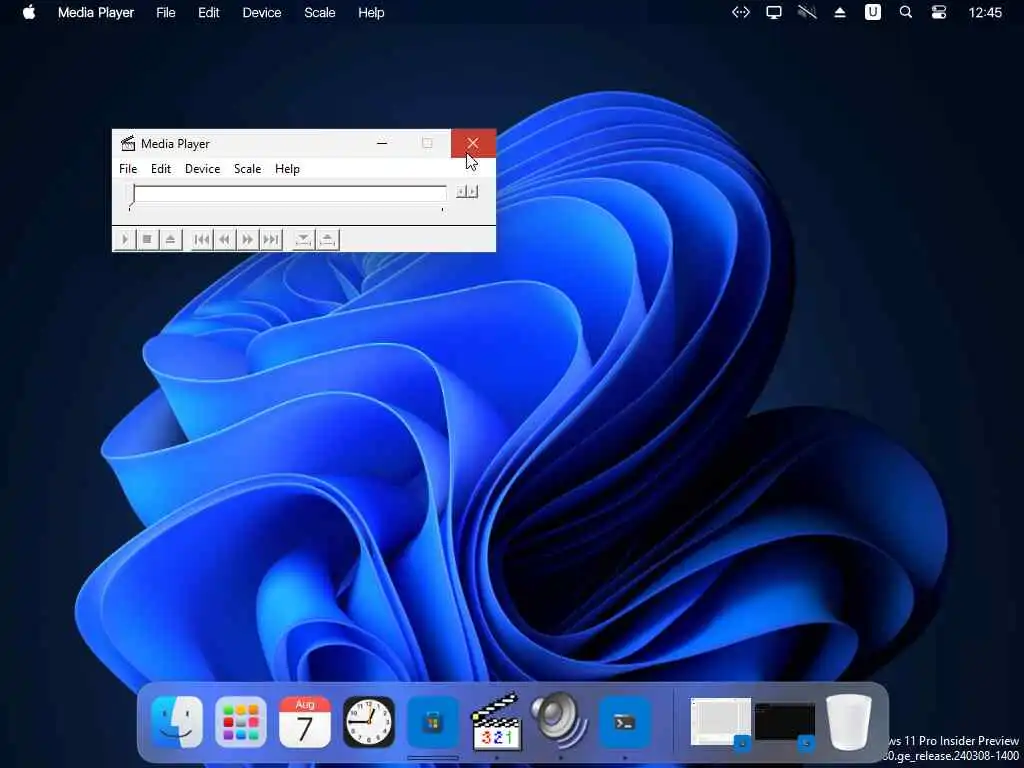1024x768 pixels.
Task: Click the 12:45 clock in menu bar
Action: [x=985, y=12]
